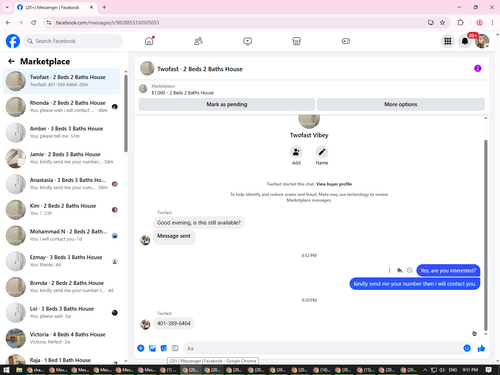Screen dimensions: 500x375
Task: Show hidden system tray icons
Action: (425, 370)
